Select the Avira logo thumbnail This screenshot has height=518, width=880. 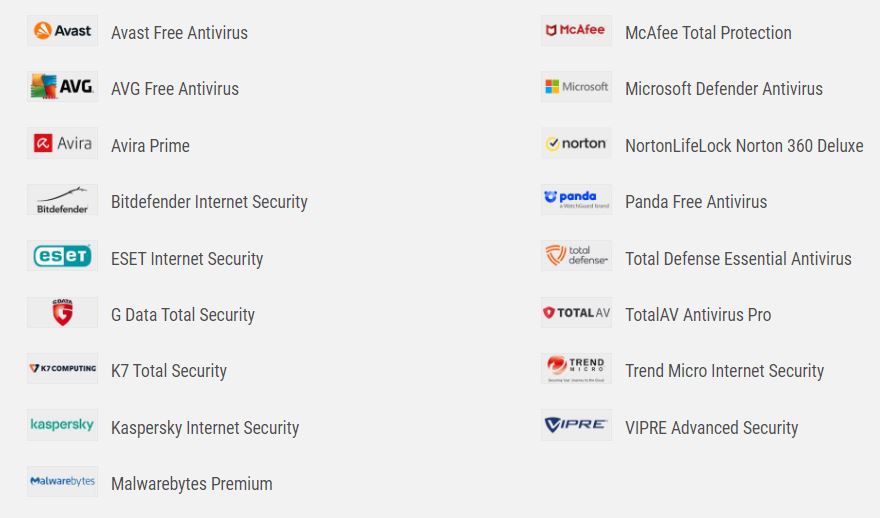62,144
